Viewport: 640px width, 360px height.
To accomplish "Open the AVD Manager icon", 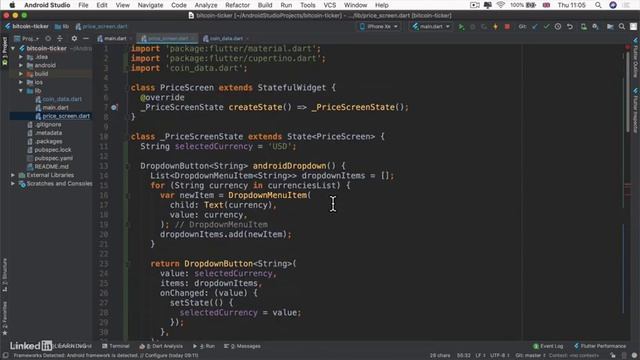I will [584, 27].
